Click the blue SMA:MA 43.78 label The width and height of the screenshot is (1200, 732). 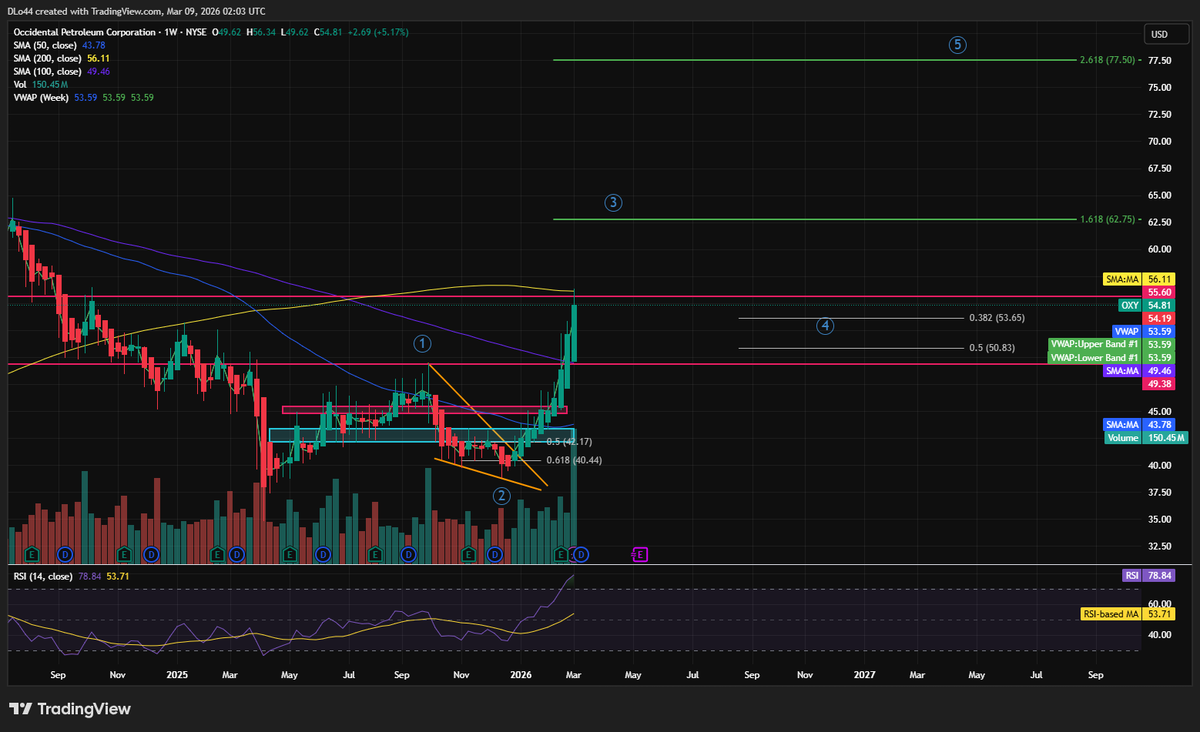click(1140, 424)
